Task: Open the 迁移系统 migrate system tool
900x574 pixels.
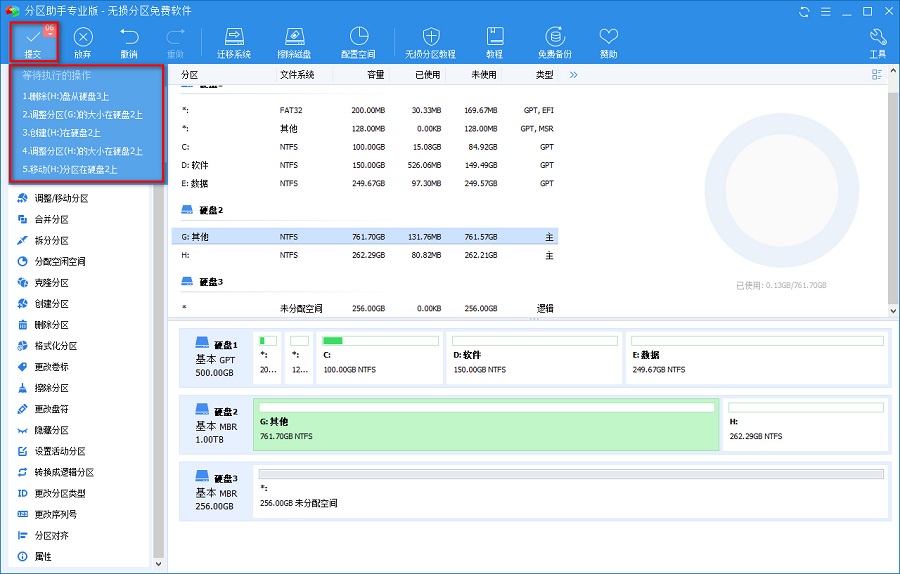Action: point(234,38)
